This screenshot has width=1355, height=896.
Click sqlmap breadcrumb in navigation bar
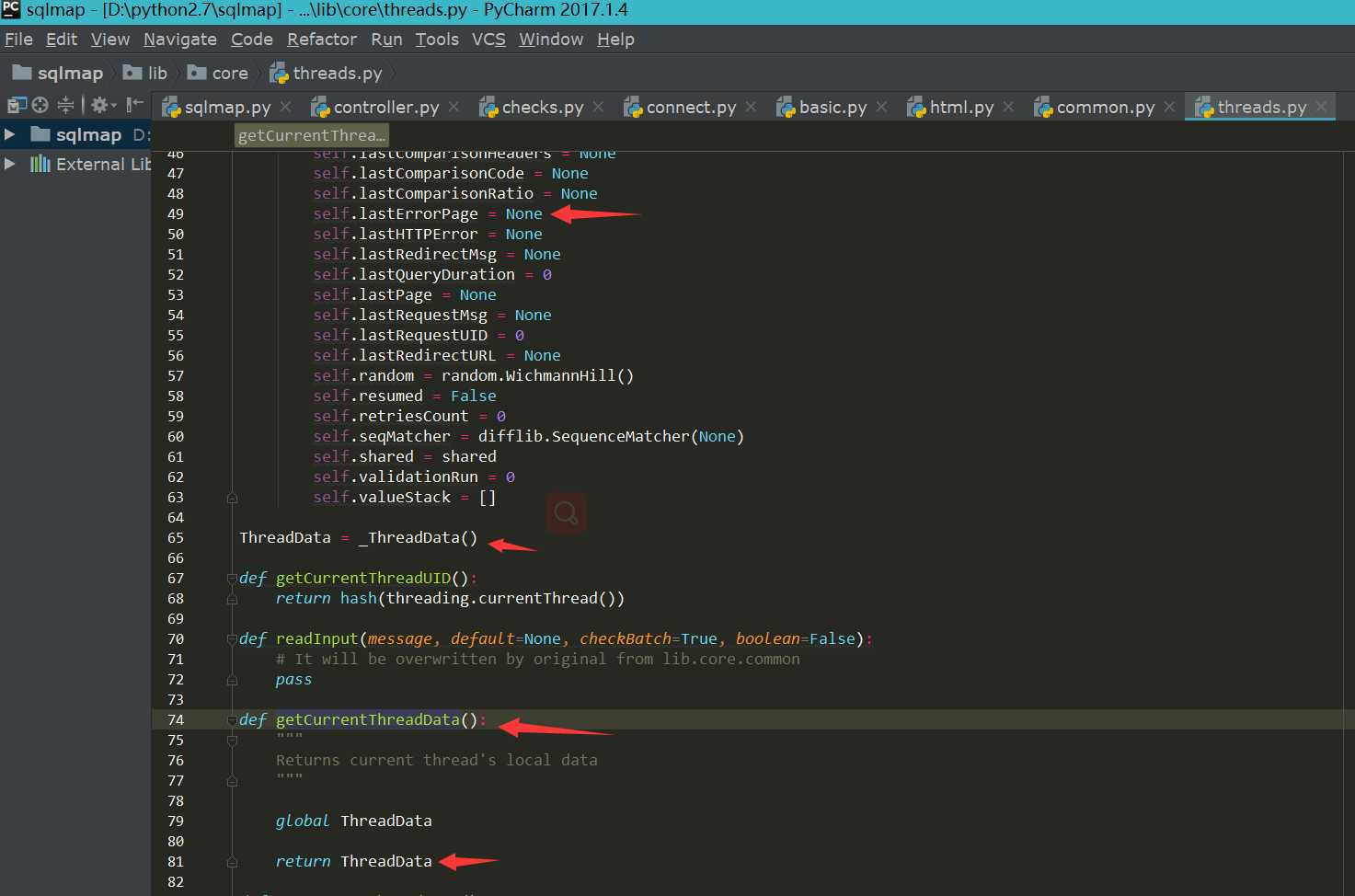(58, 73)
